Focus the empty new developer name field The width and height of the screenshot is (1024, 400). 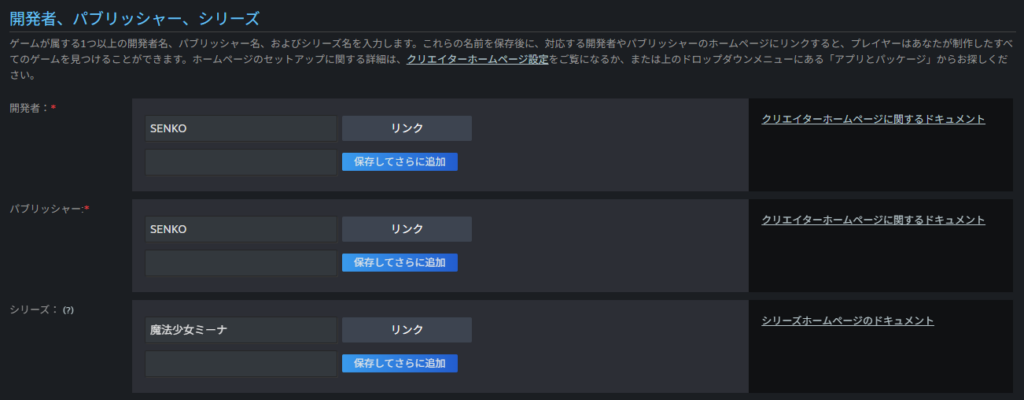click(241, 161)
